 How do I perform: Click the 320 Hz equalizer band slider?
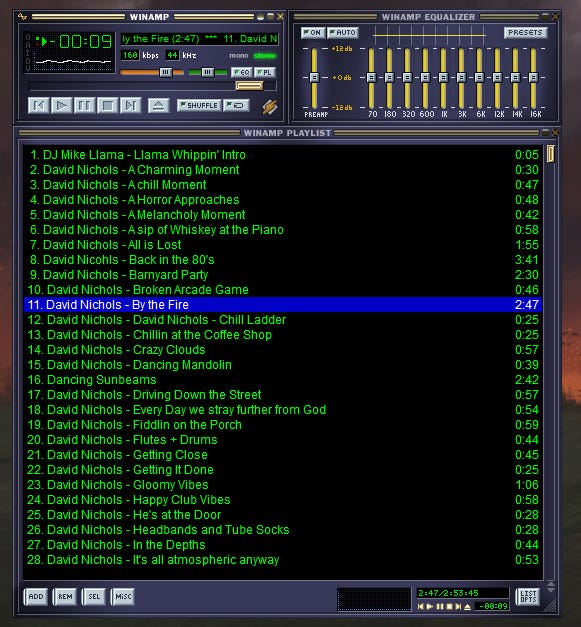(x=407, y=77)
